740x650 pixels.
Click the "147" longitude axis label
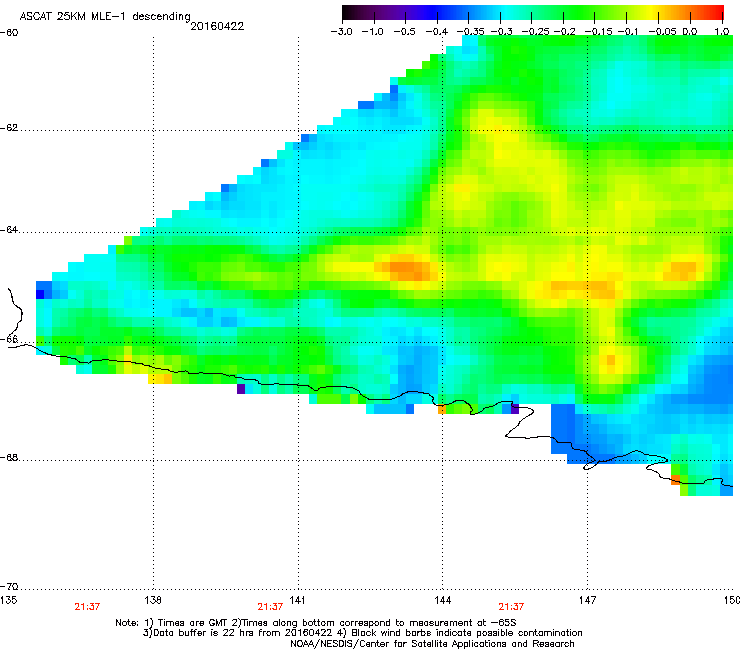[587, 600]
